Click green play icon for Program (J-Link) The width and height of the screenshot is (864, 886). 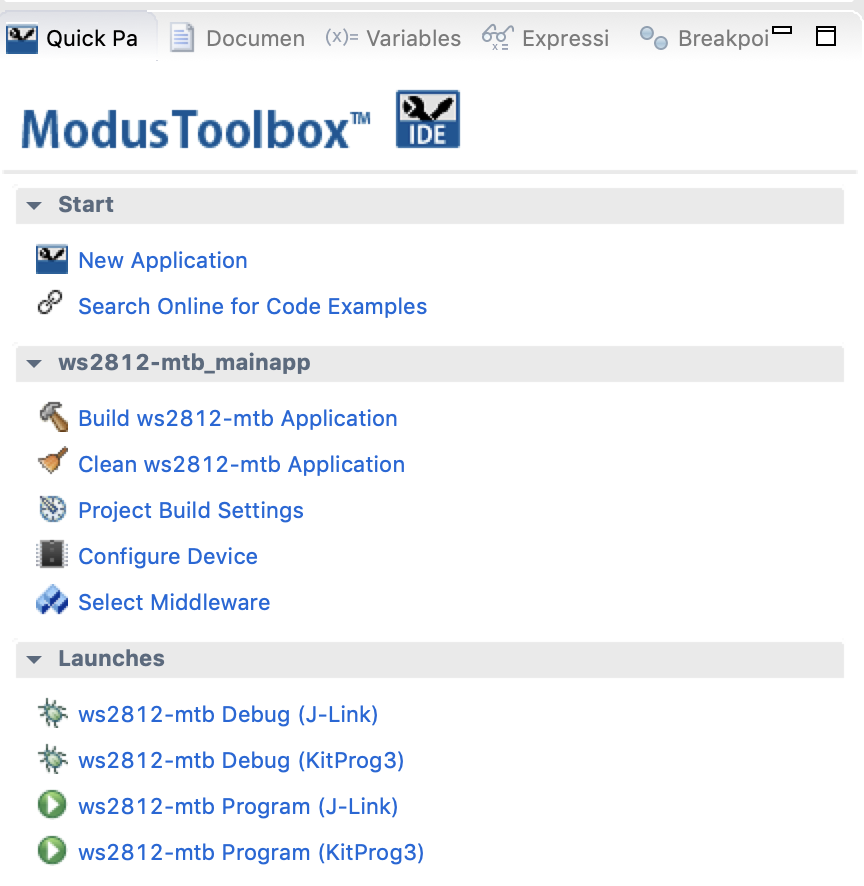tap(52, 805)
